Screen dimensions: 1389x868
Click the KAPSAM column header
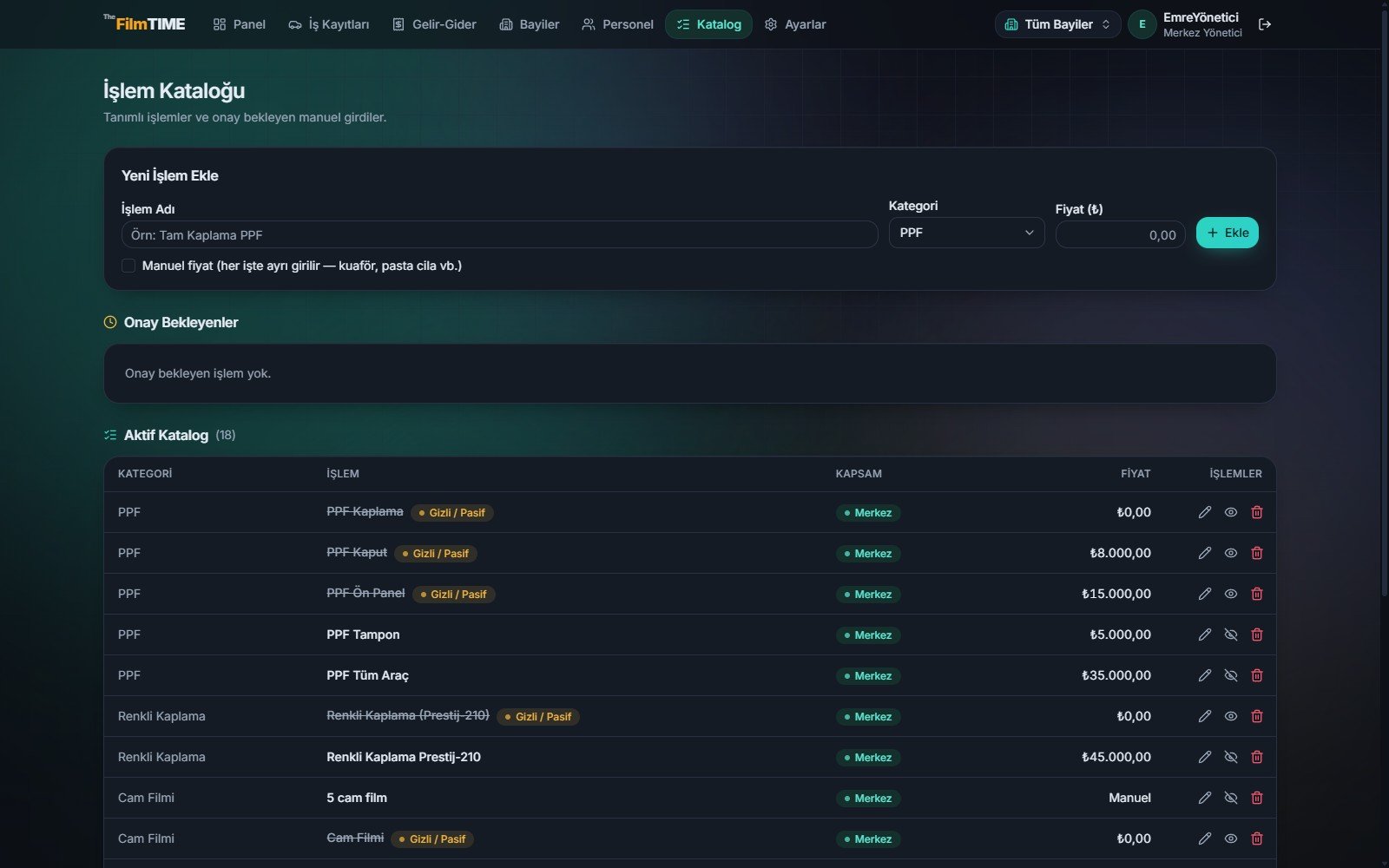pos(859,474)
